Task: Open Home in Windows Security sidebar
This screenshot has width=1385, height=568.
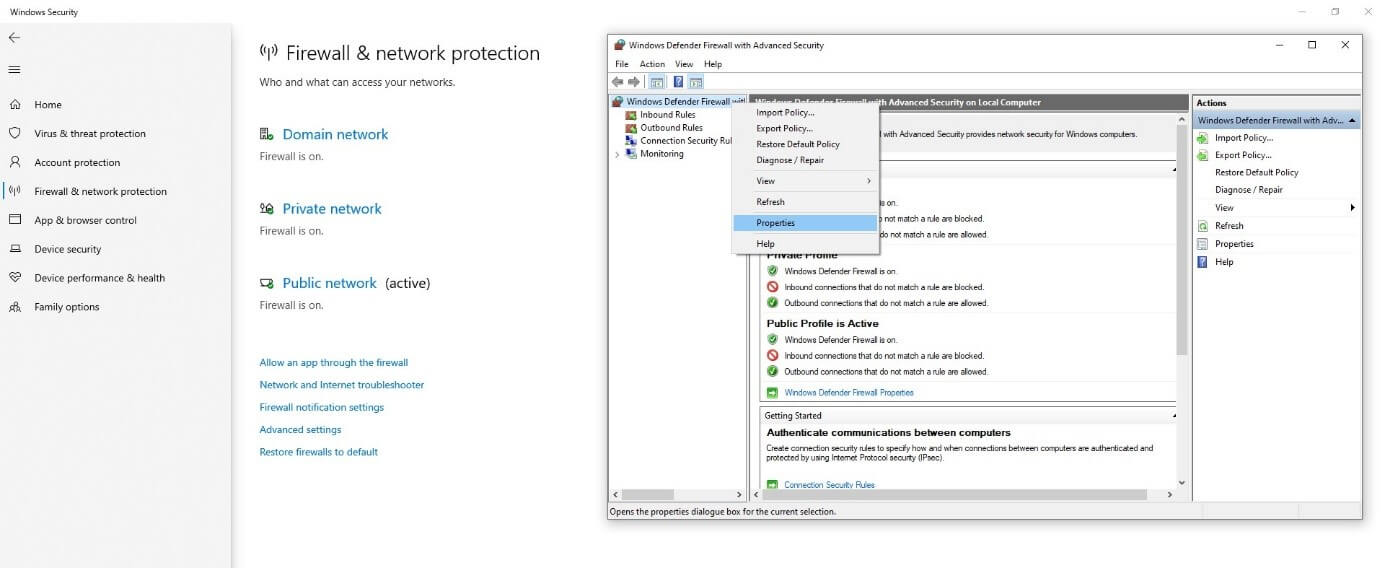Action: click(x=48, y=105)
